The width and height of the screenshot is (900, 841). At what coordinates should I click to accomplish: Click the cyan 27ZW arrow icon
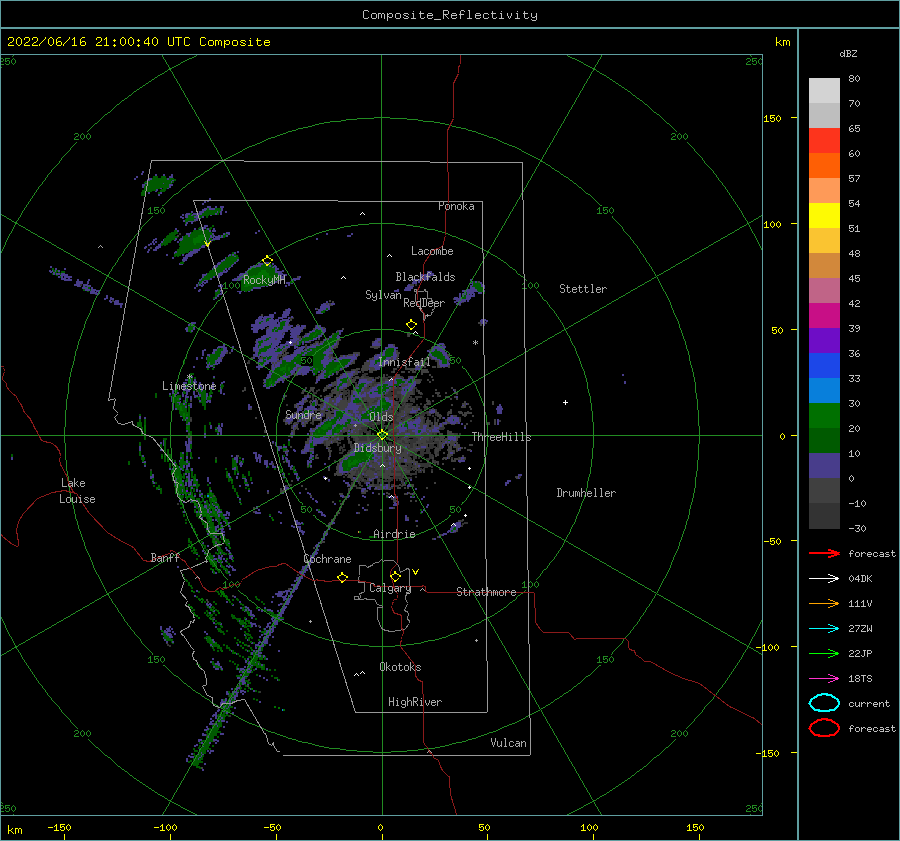pos(824,629)
